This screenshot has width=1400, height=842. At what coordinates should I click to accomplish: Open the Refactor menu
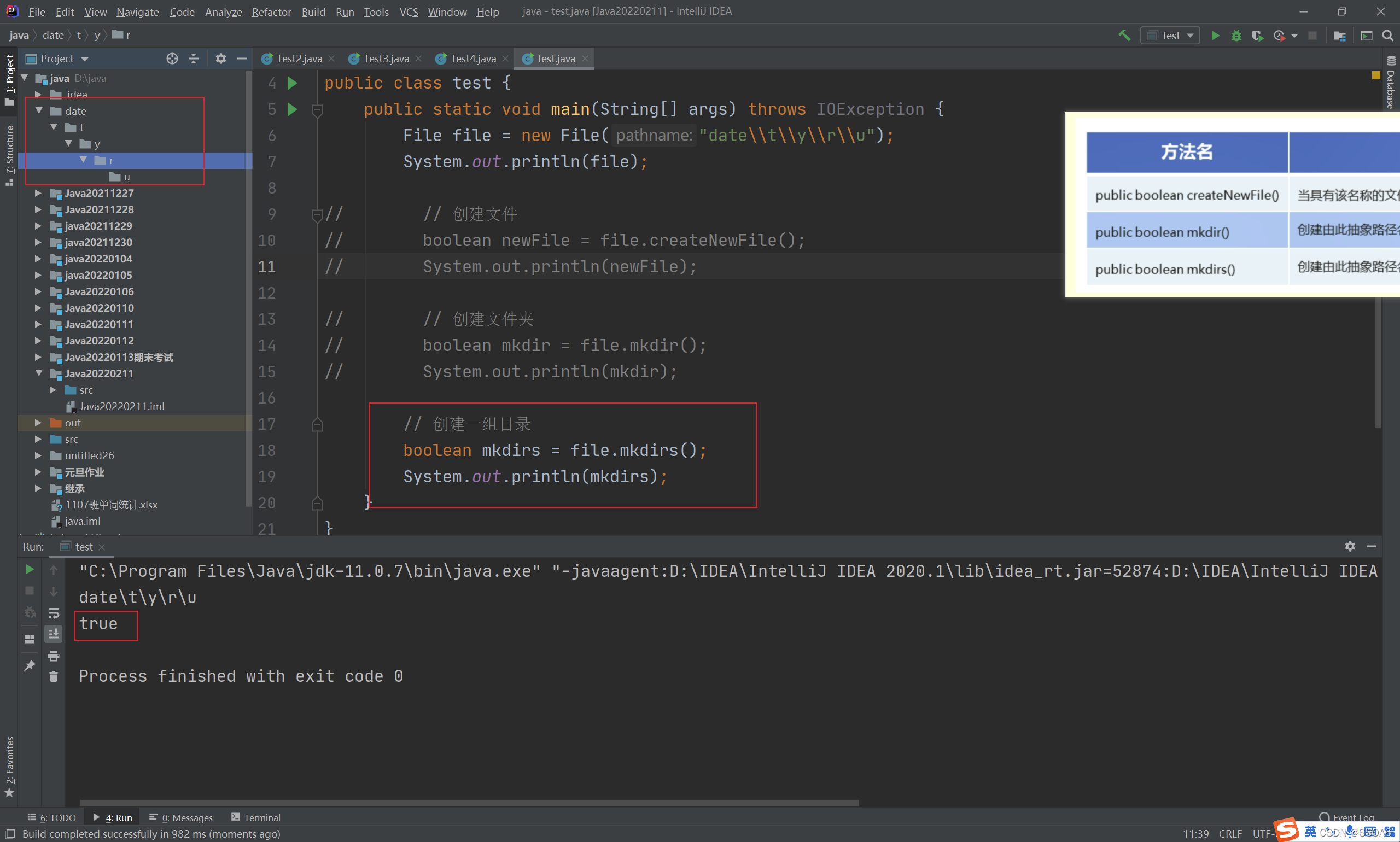coord(271,11)
